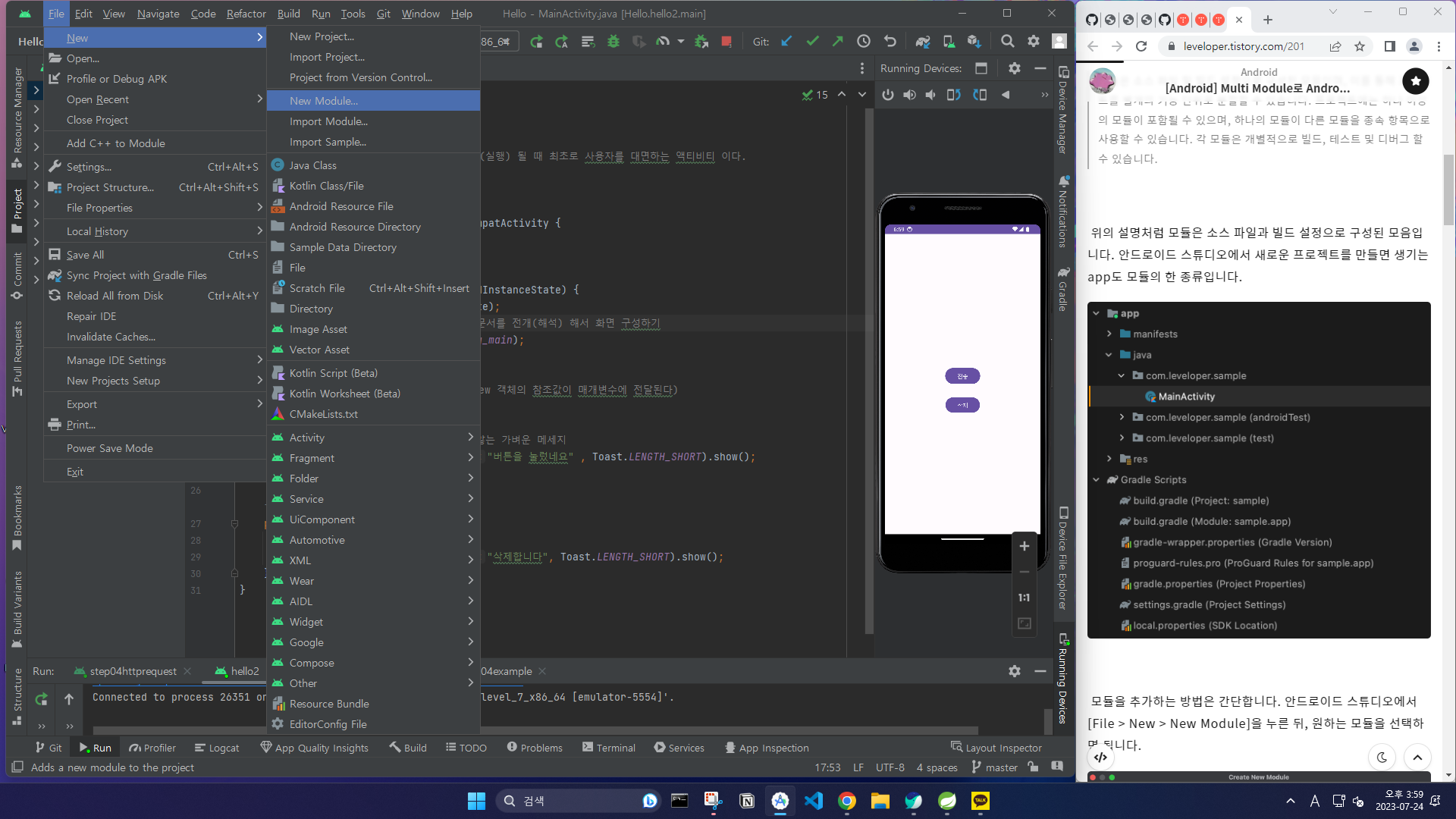The width and height of the screenshot is (1456, 819).
Task: Open App Inspection tool window
Action: coord(767,748)
